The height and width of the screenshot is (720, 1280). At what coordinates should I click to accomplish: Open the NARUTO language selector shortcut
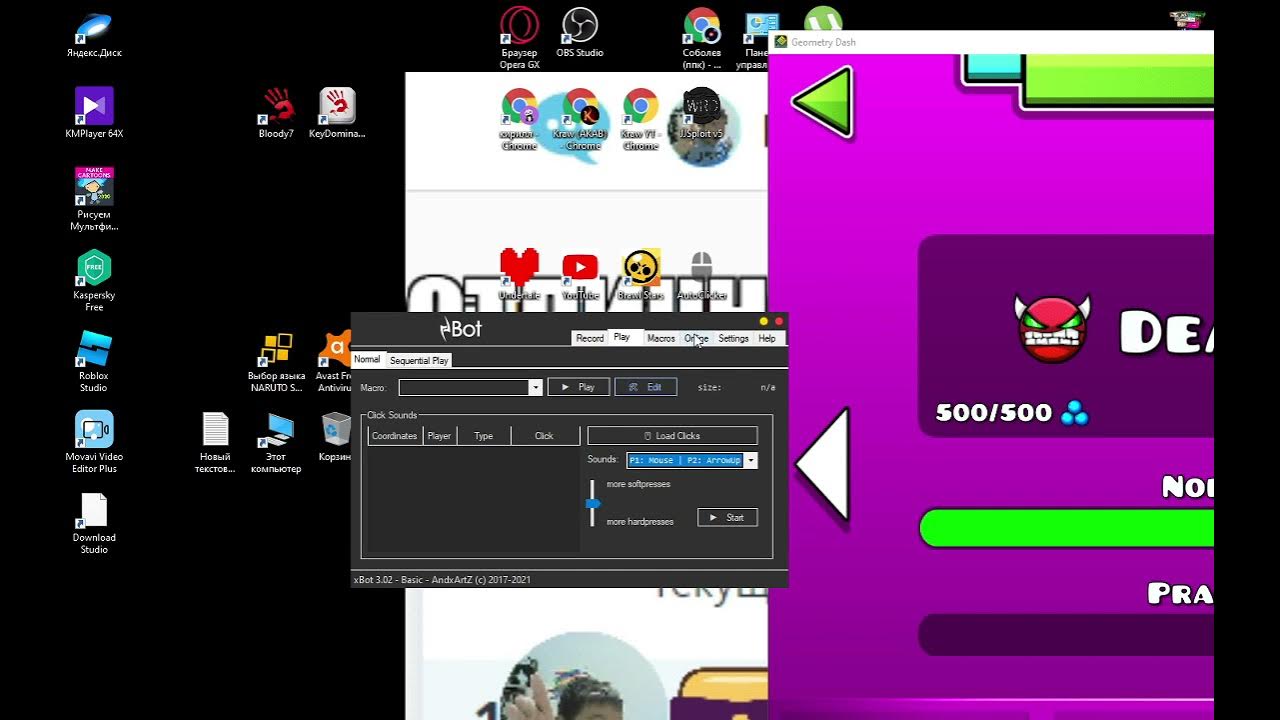click(276, 361)
